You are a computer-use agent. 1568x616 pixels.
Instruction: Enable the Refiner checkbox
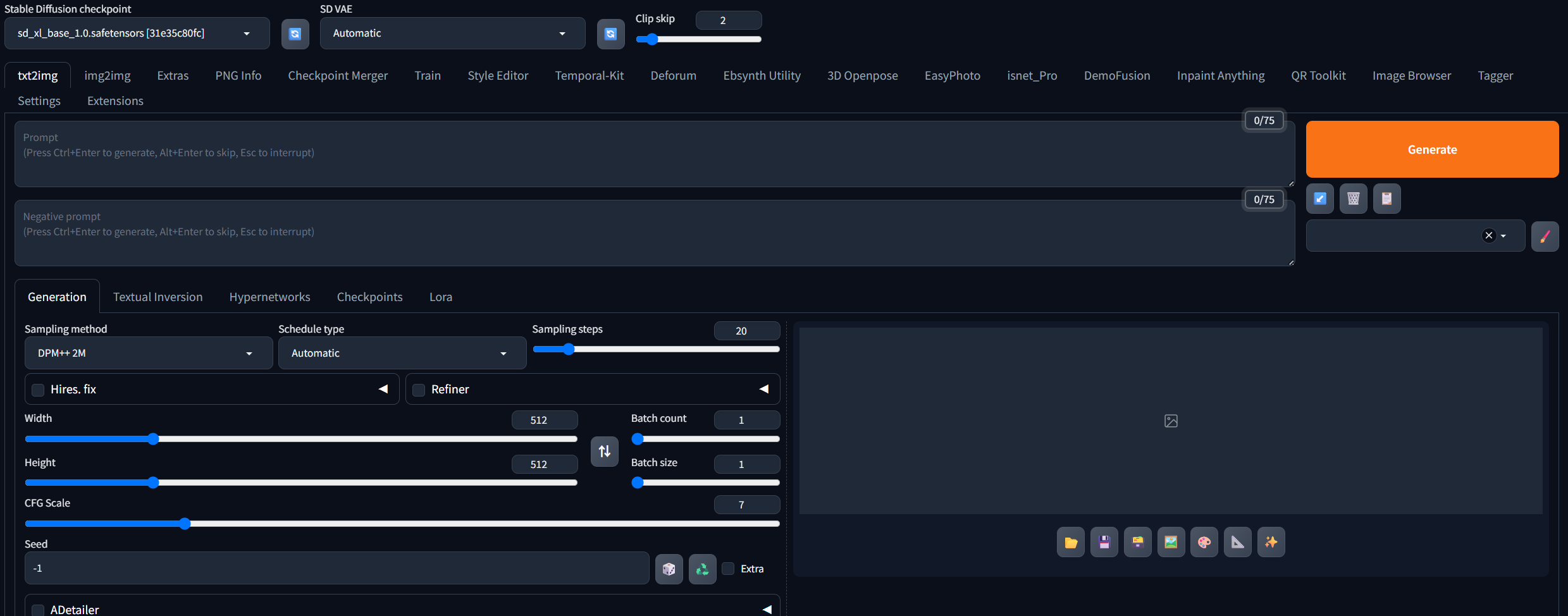click(x=419, y=390)
